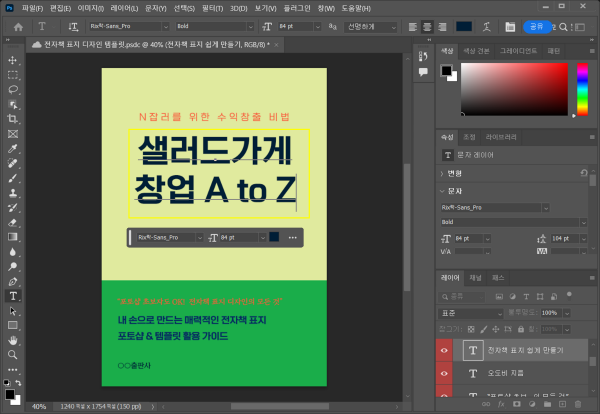
Task: Click the blue 공유 share button
Action: 537,27
